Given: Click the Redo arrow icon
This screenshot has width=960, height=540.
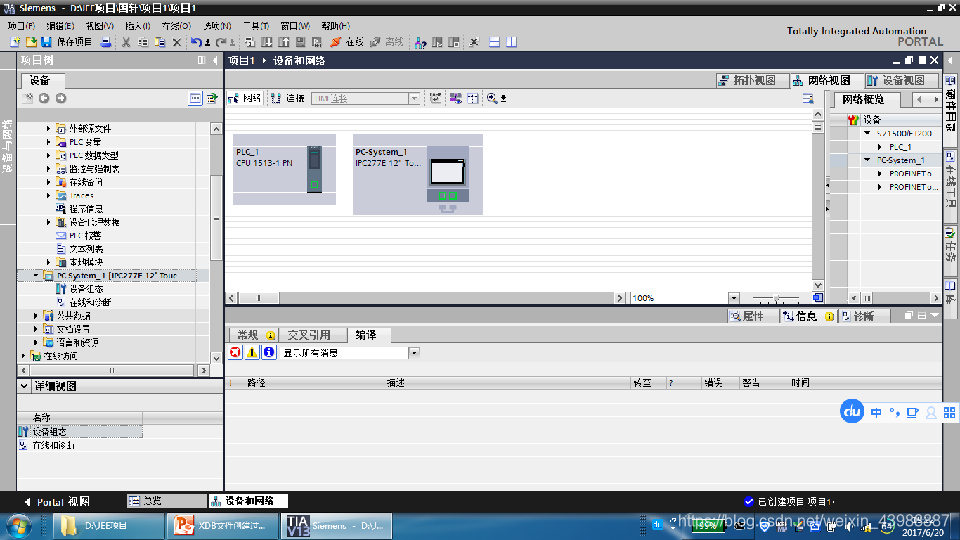Looking at the screenshot, I should tap(221, 42).
